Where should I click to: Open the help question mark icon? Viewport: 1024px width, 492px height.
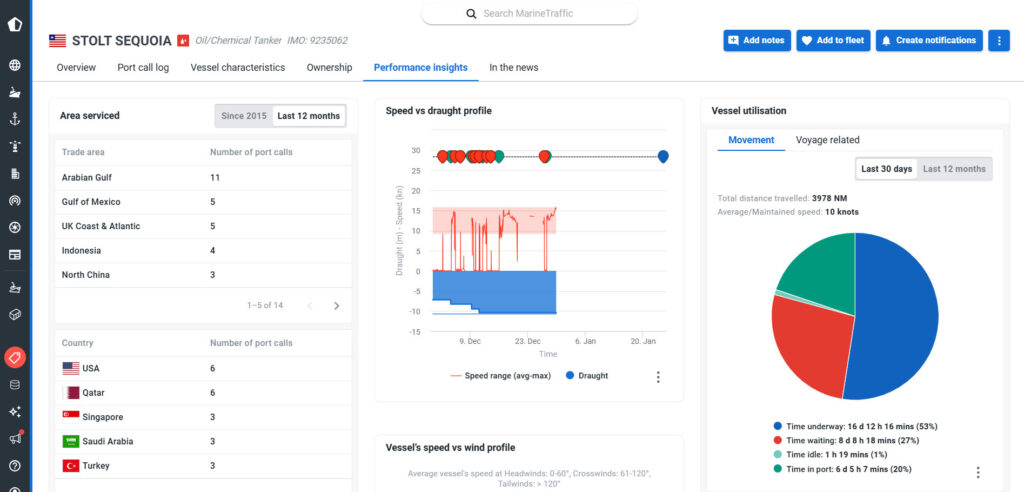point(14,466)
